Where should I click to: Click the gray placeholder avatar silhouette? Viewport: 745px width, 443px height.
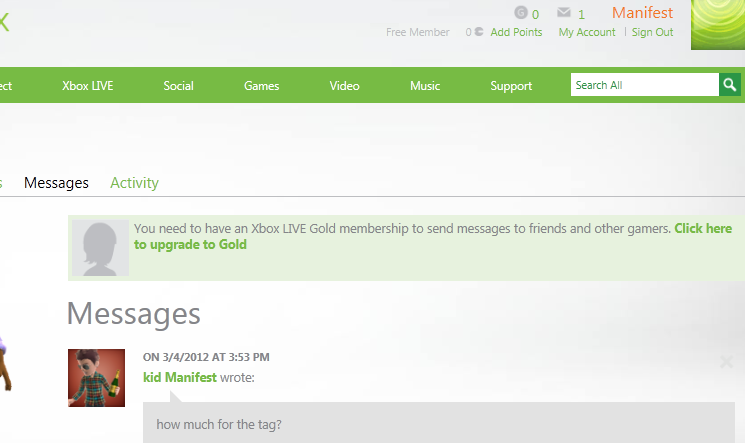tap(100, 248)
